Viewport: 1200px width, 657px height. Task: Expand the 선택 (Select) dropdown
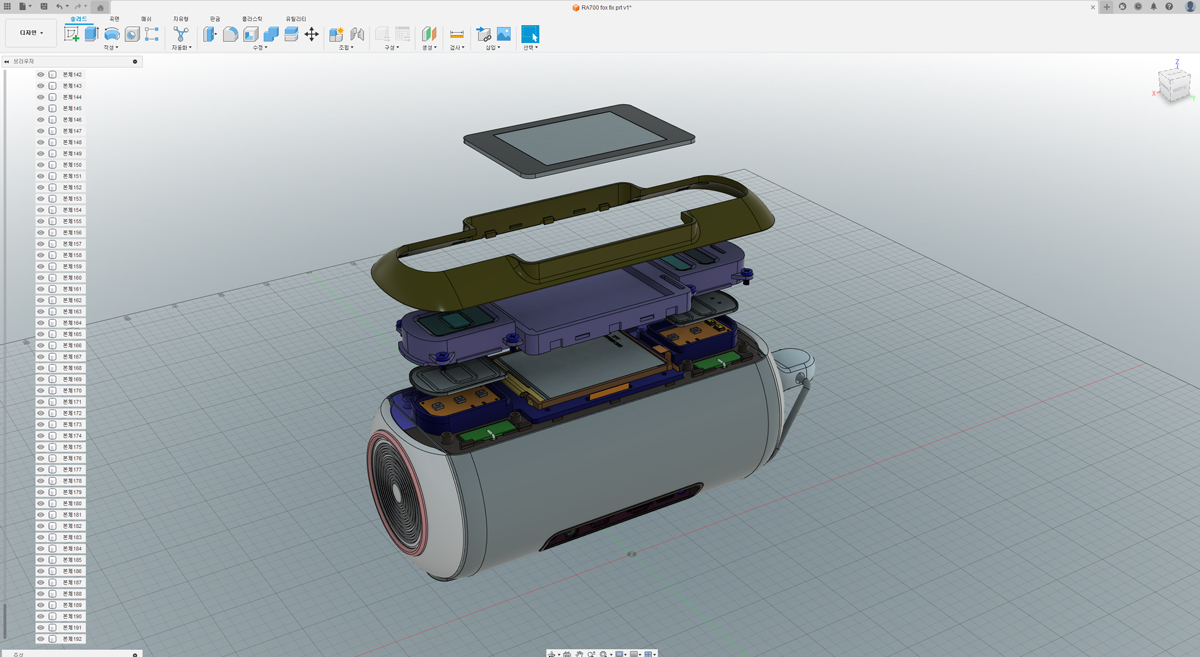click(530, 47)
